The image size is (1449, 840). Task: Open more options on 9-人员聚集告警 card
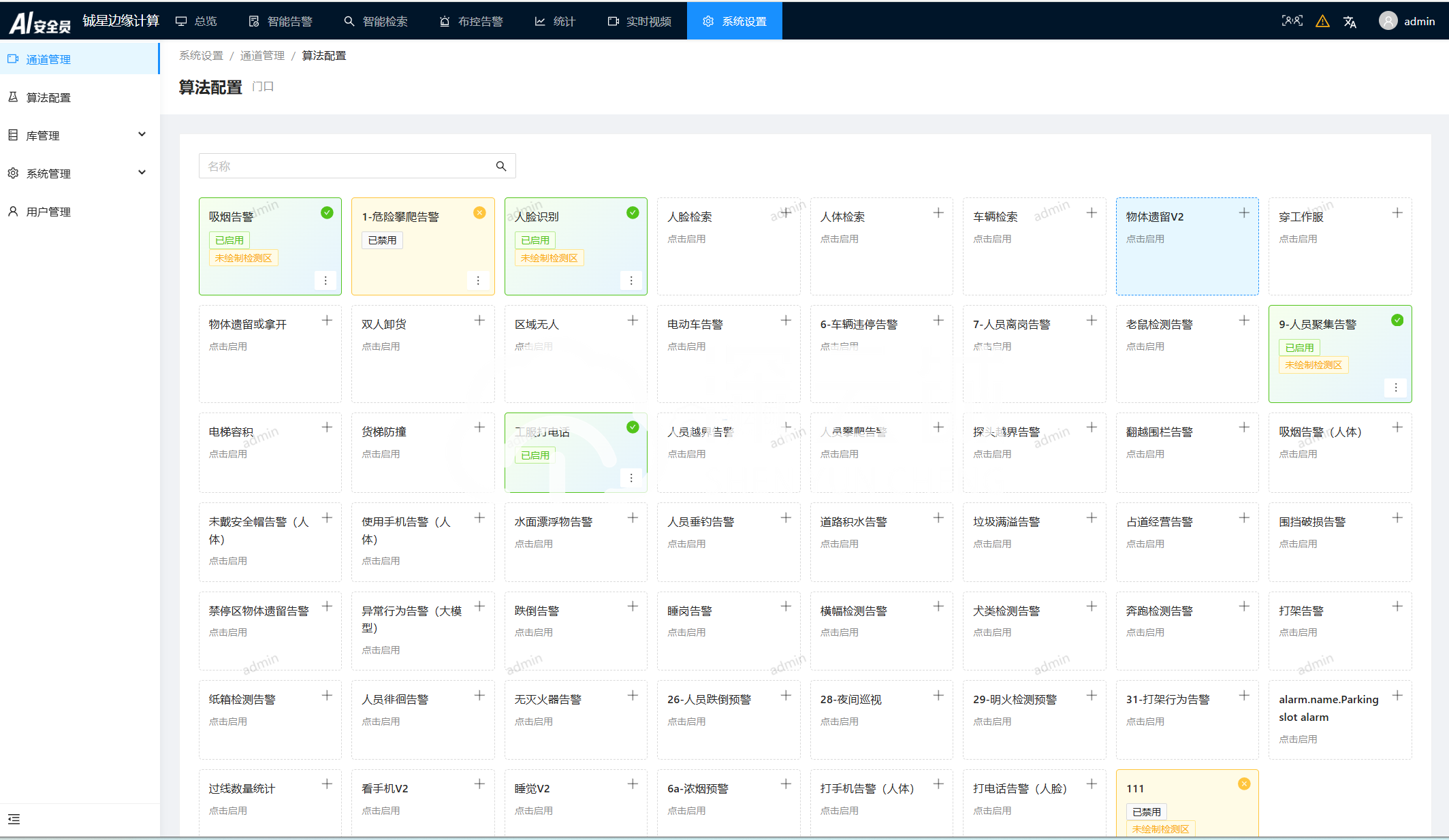click(1396, 387)
